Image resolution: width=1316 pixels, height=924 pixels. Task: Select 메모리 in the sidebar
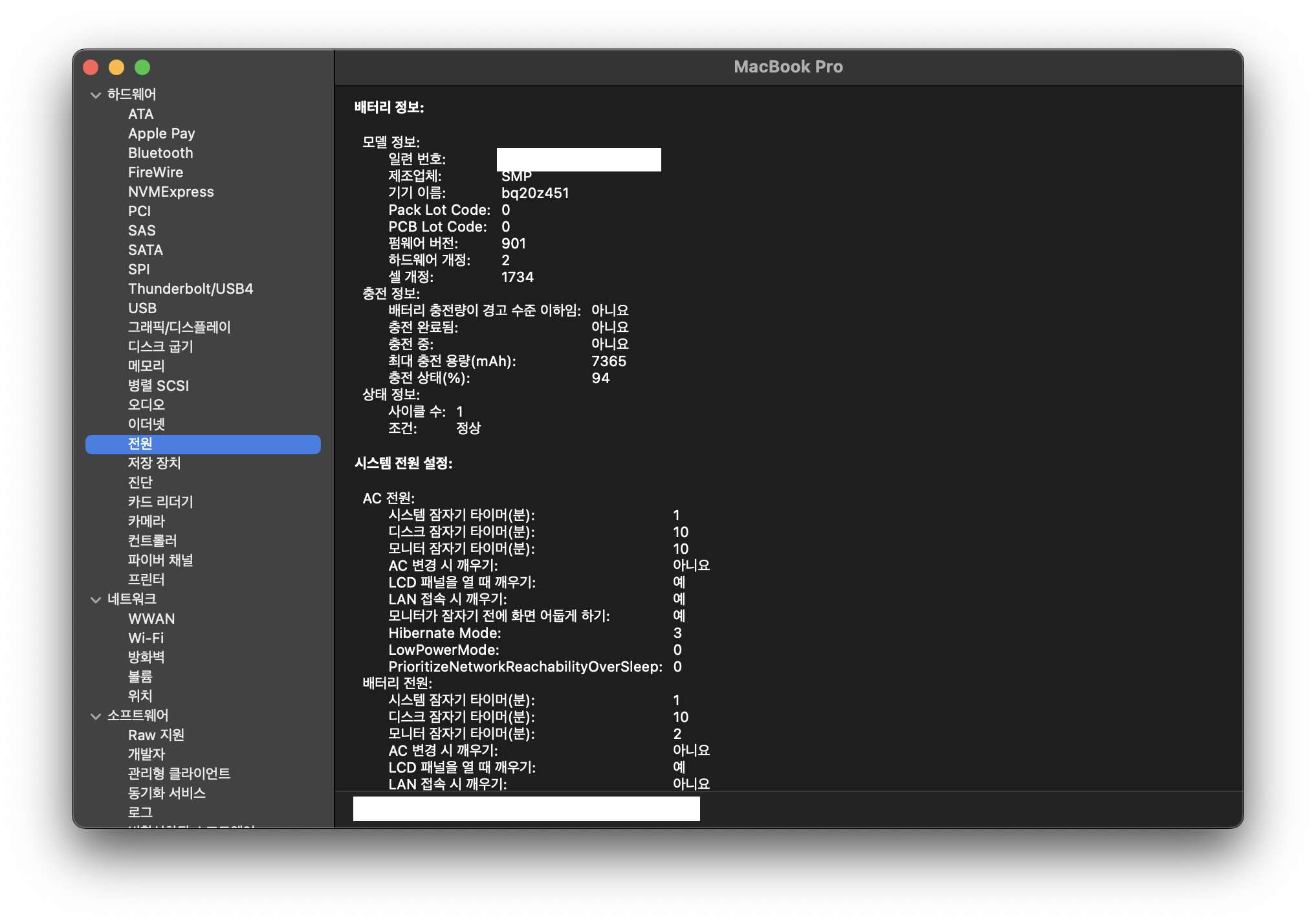(146, 366)
